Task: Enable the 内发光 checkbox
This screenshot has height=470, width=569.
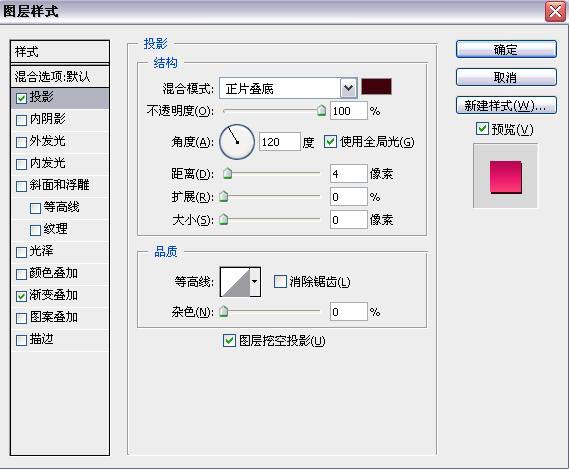Action: (21, 164)
